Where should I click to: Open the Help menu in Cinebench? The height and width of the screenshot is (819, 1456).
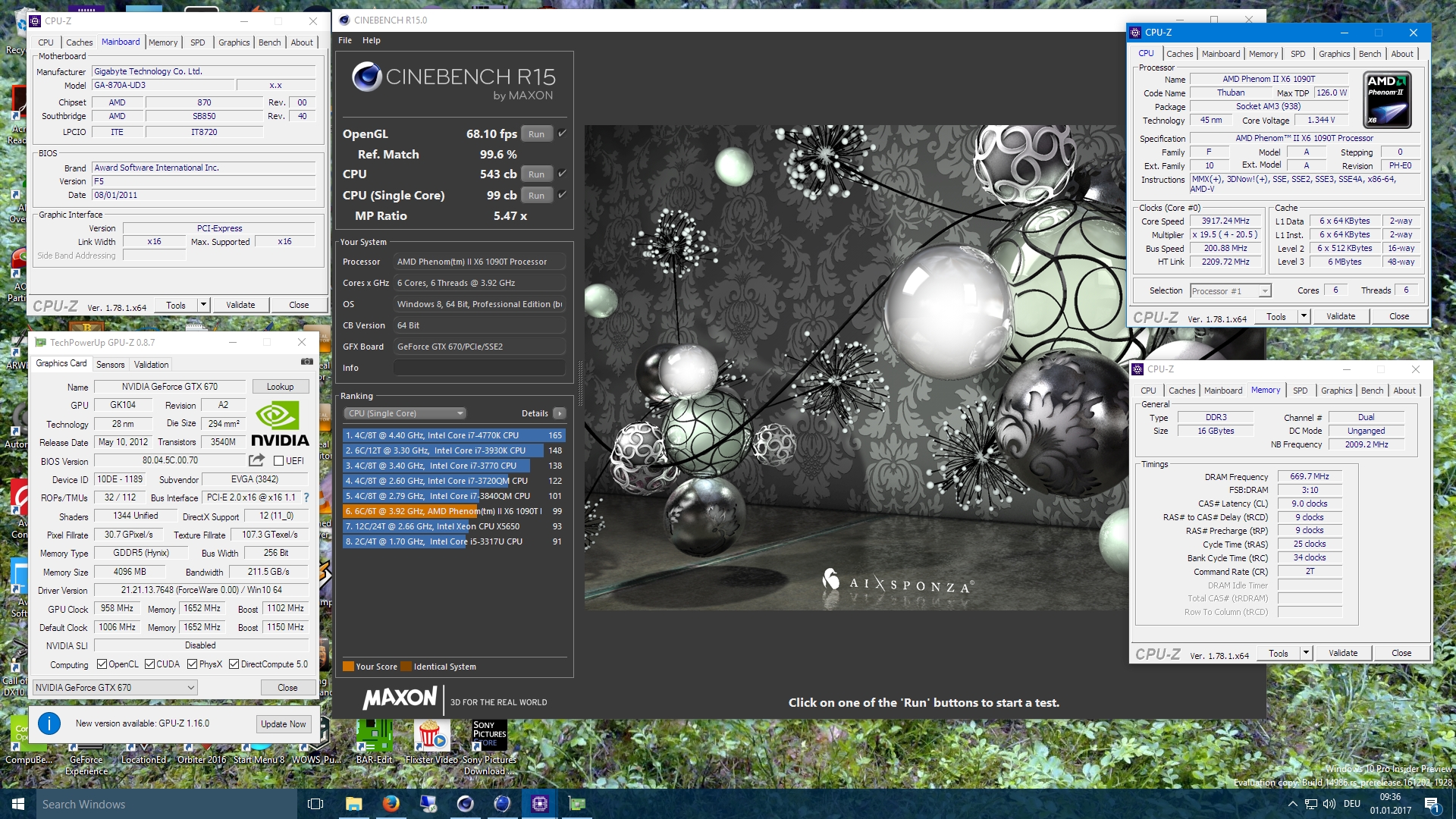(372, 40)
